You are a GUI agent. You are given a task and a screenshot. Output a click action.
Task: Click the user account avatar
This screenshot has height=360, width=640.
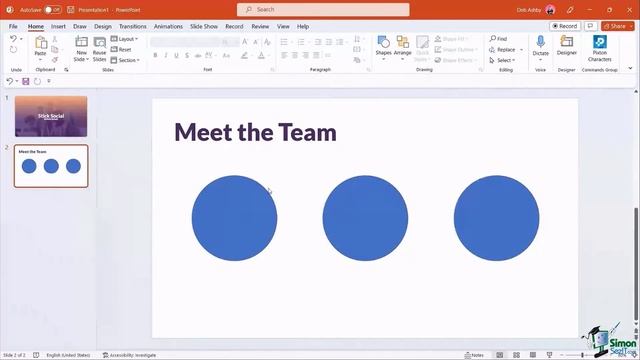pyautogui.click(x=550, y=10)
